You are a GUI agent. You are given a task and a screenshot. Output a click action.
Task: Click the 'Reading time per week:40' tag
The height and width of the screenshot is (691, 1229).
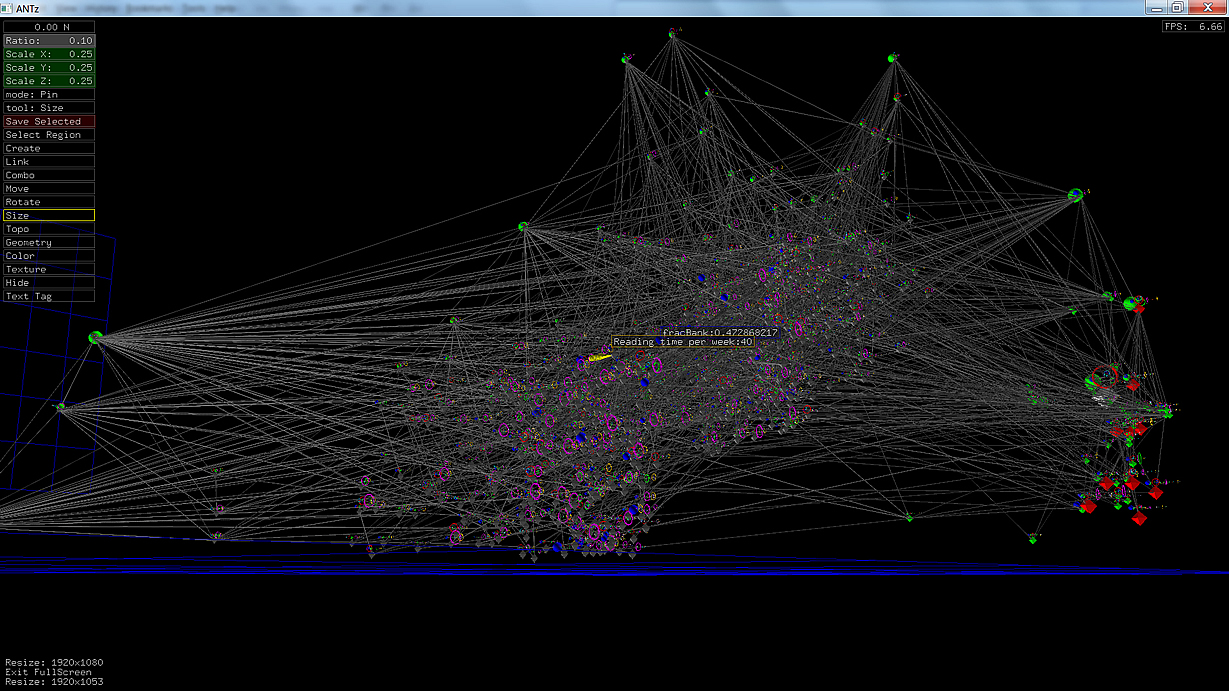pos(683,342)
